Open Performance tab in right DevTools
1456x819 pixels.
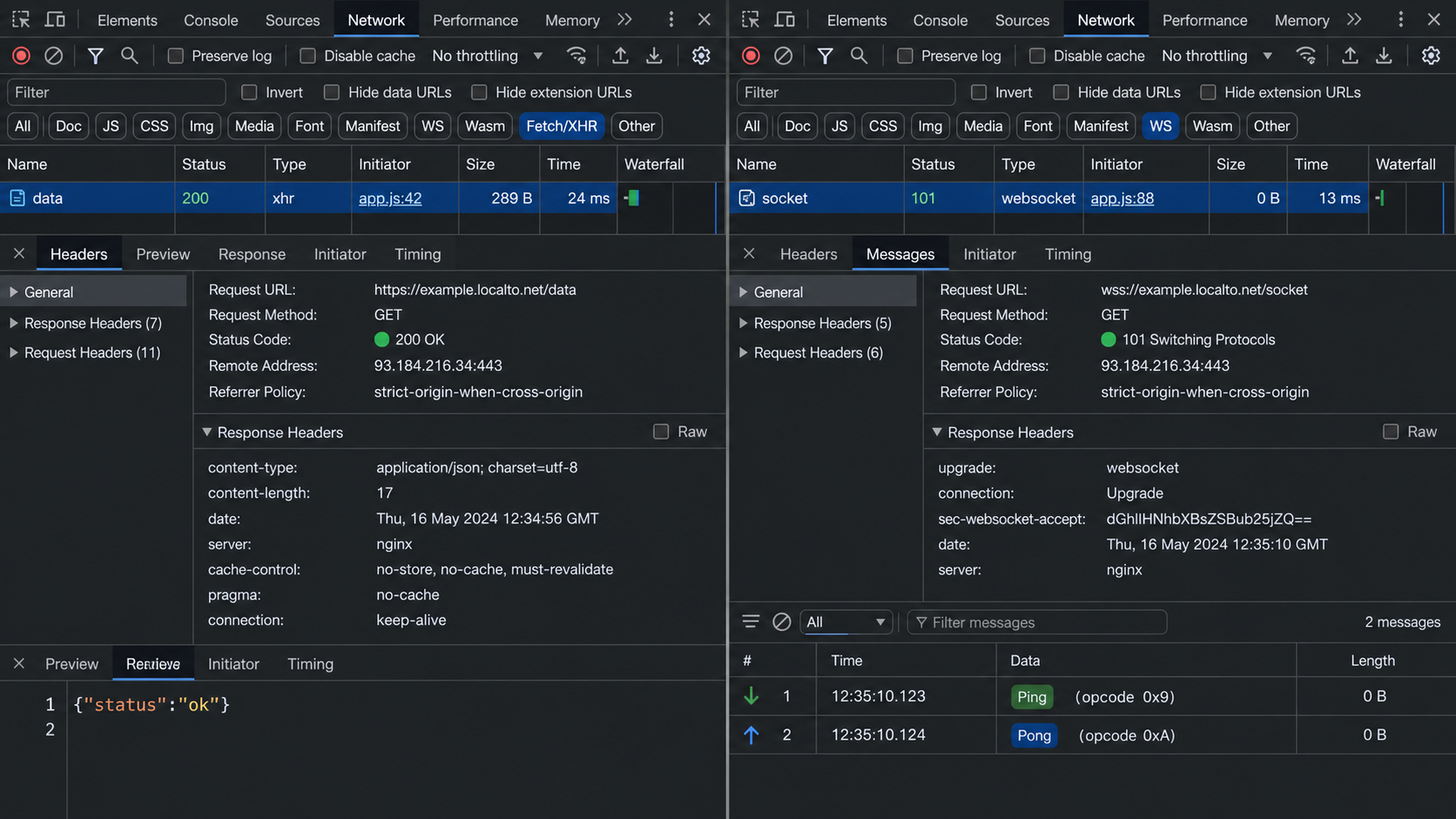point(1204,20)
